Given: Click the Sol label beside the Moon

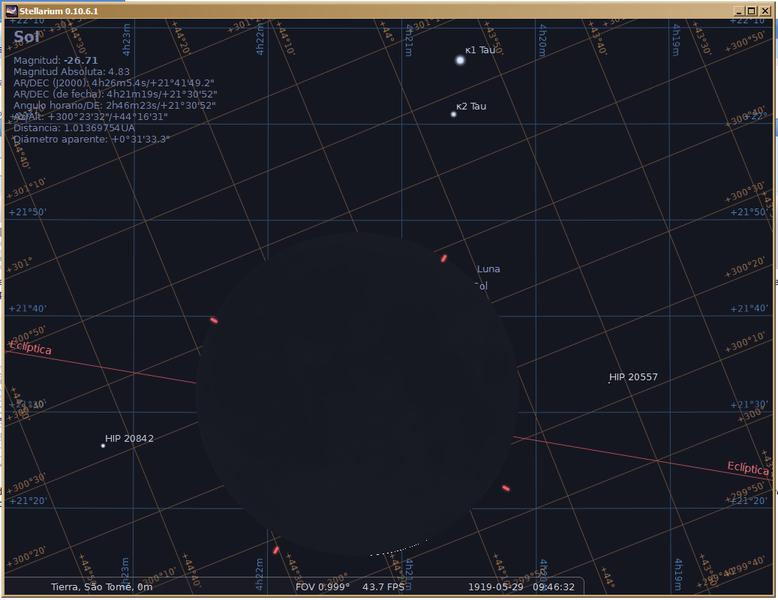Looking at the screenshot, I should 481,286.
